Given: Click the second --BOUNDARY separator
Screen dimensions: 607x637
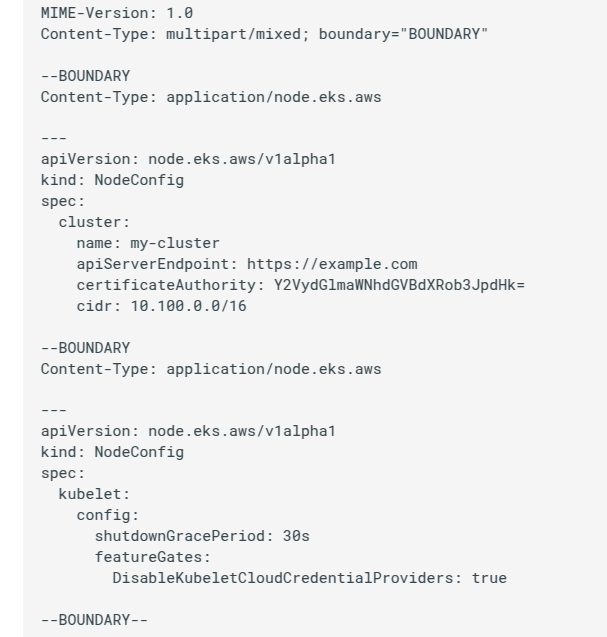Looking at the screenshot, I should click(85, 348).
